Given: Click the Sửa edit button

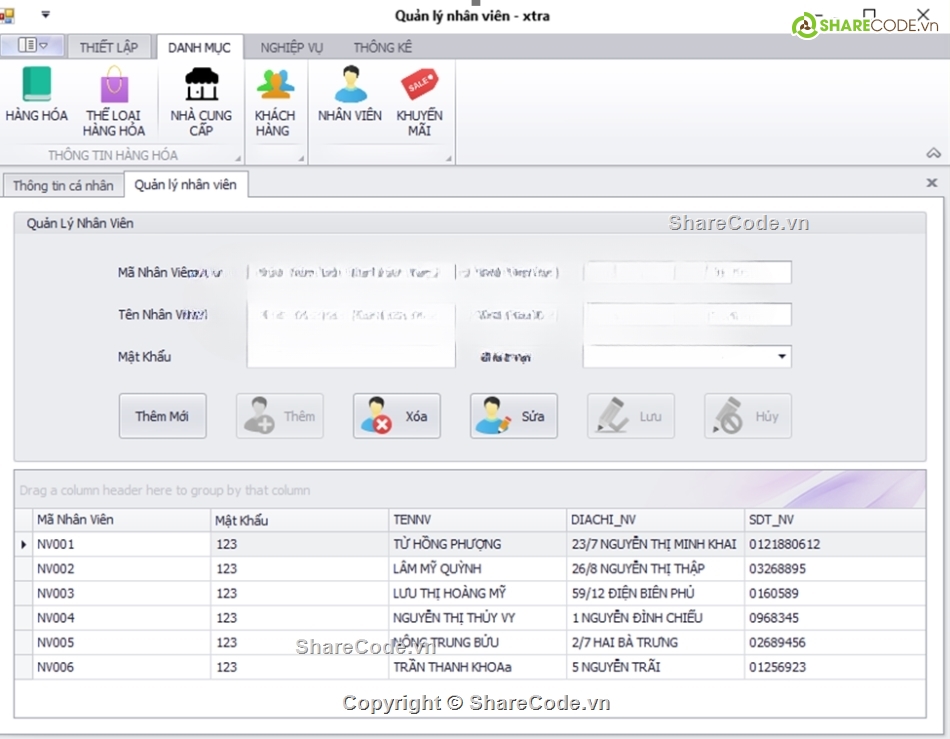Looking at the screenshot, I should click(x=513, y=416).
